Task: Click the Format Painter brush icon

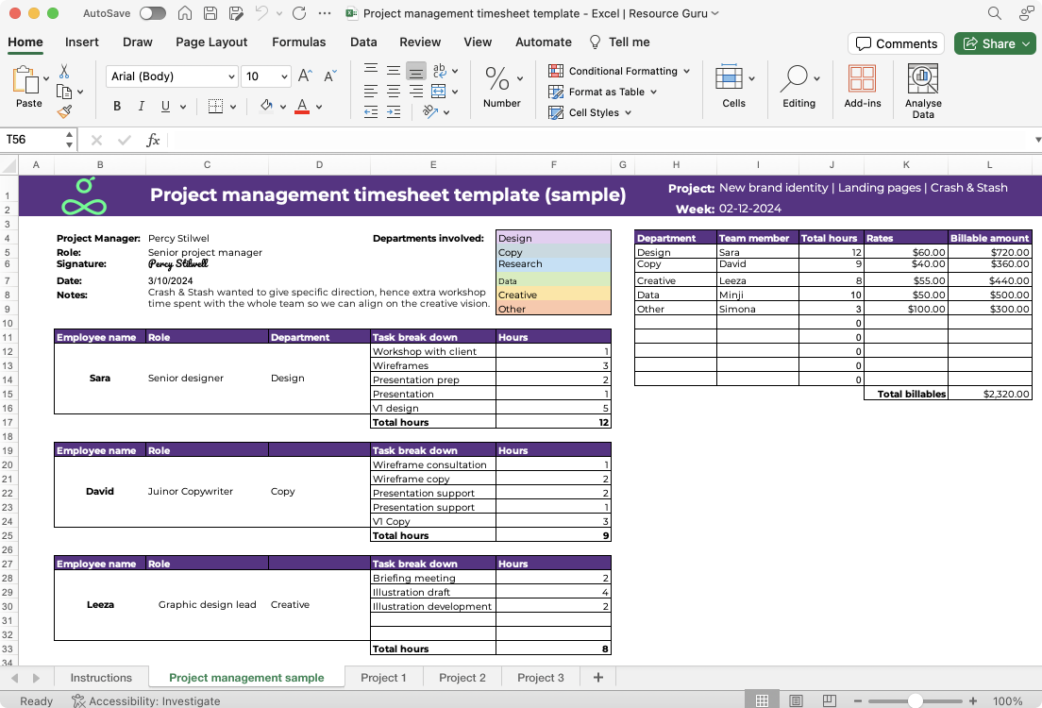Action: pos(64,112)
